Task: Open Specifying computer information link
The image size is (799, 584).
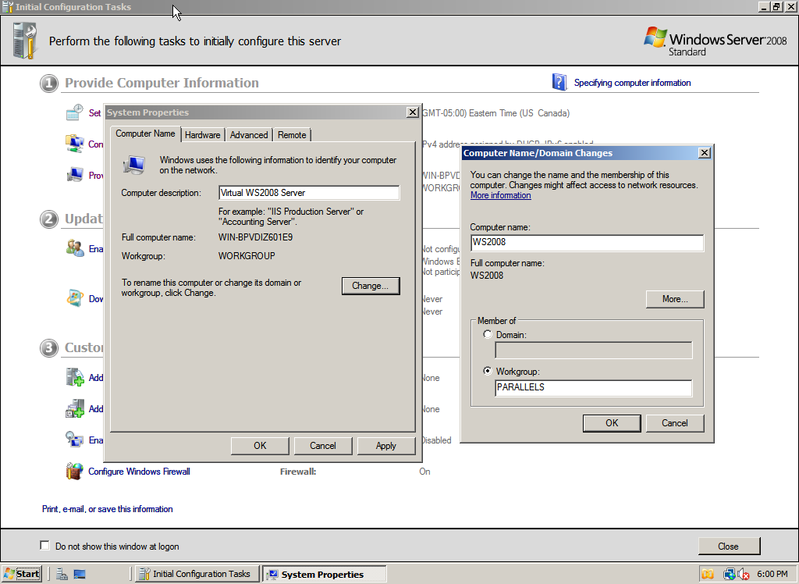Action: pos(632,83)
